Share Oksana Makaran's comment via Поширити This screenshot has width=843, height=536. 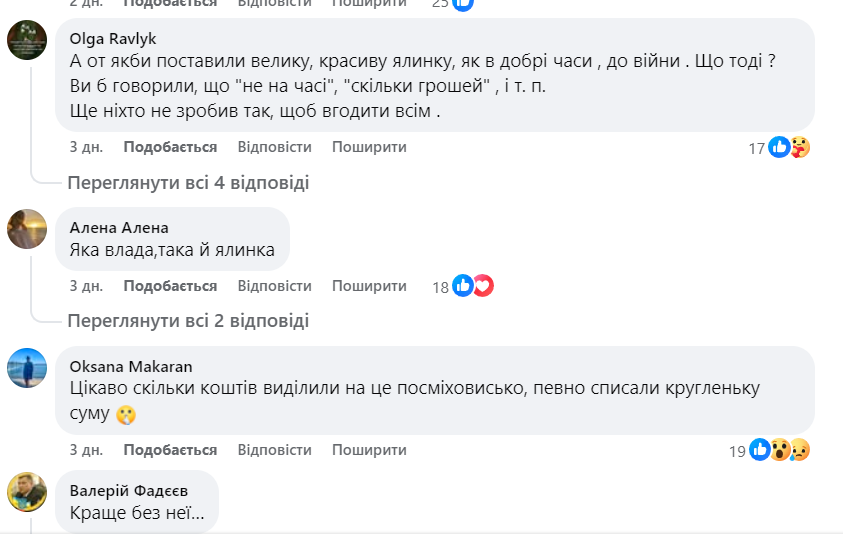coord(369,450)
